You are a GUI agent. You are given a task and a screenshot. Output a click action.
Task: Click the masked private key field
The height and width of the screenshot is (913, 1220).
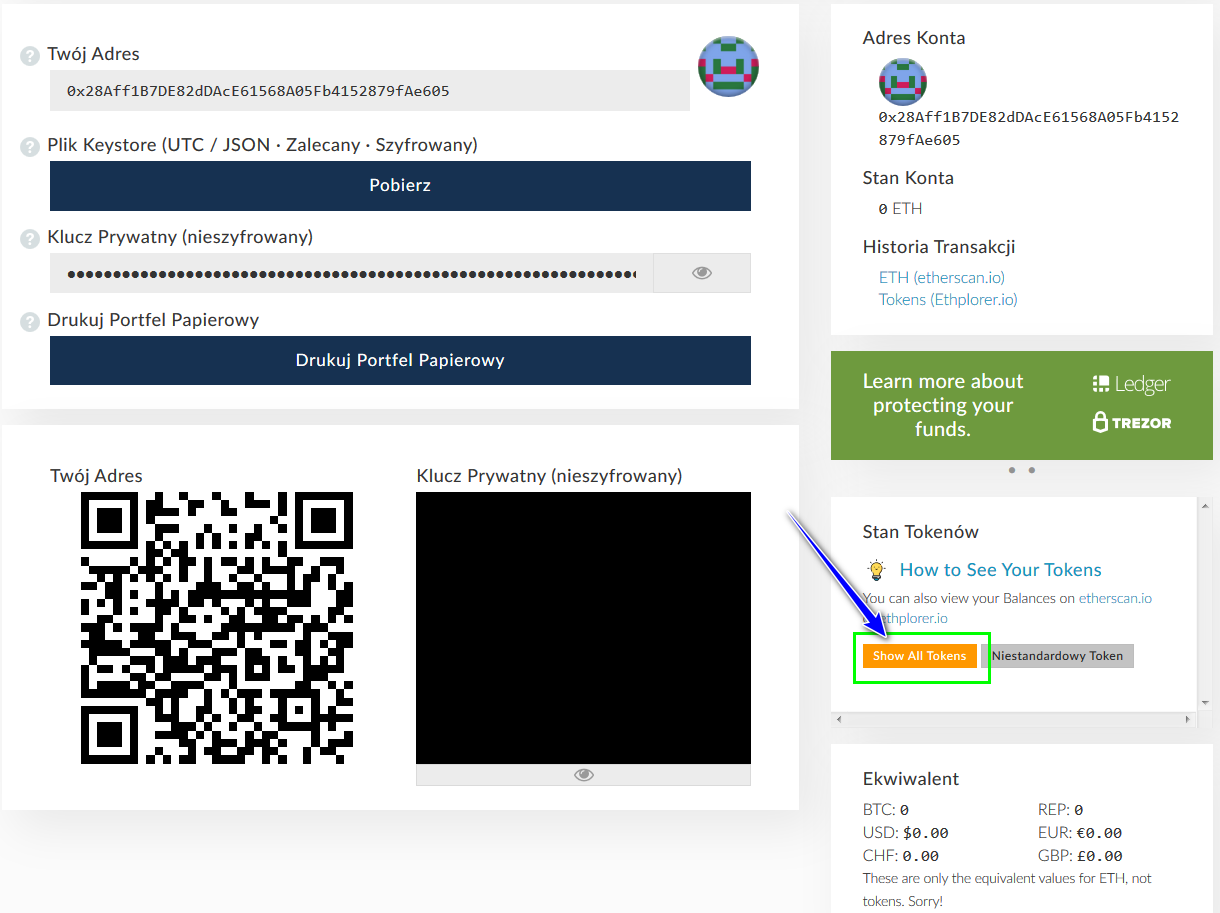tap(352, 273)
